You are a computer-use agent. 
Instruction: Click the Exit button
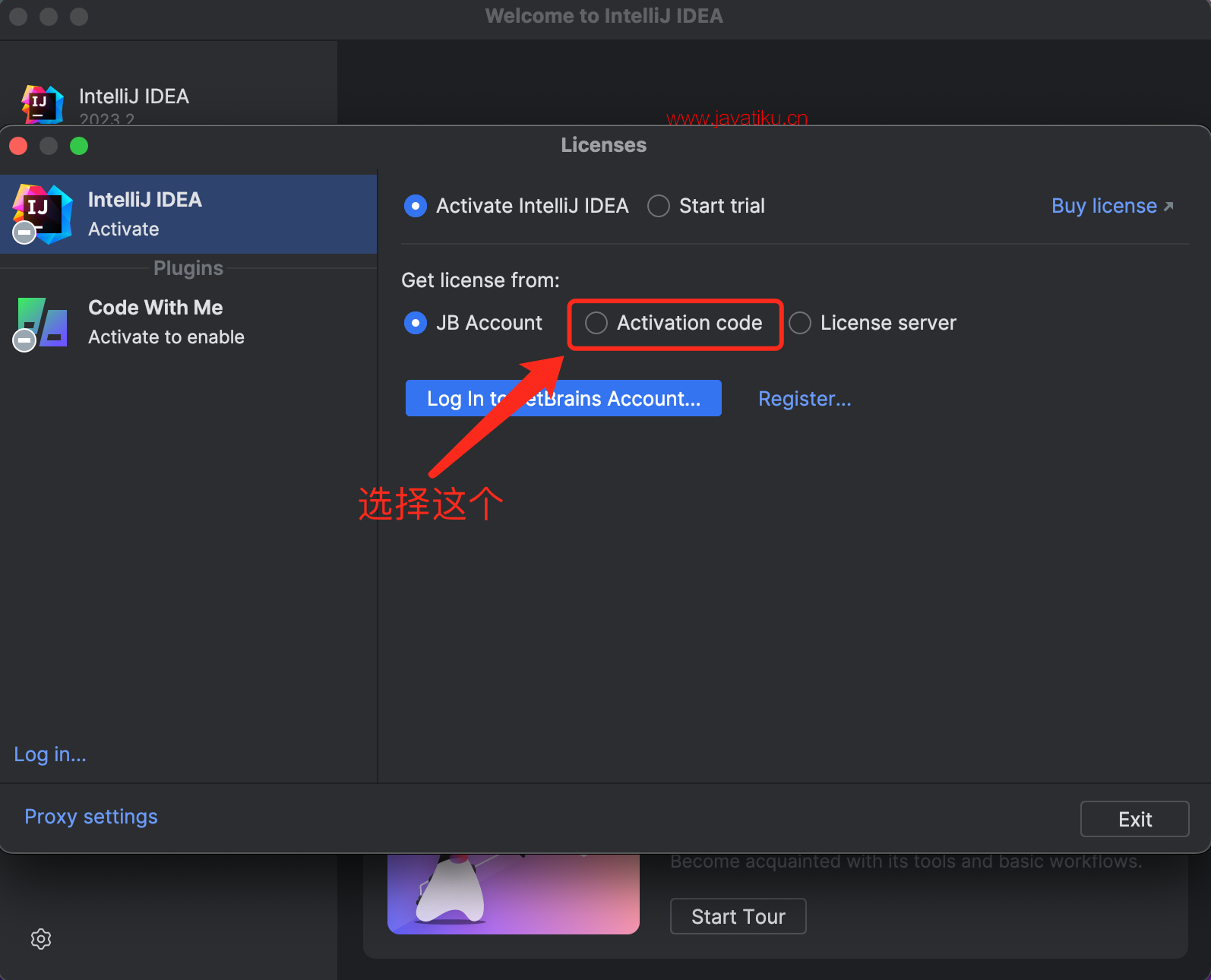click(1135, 819)
